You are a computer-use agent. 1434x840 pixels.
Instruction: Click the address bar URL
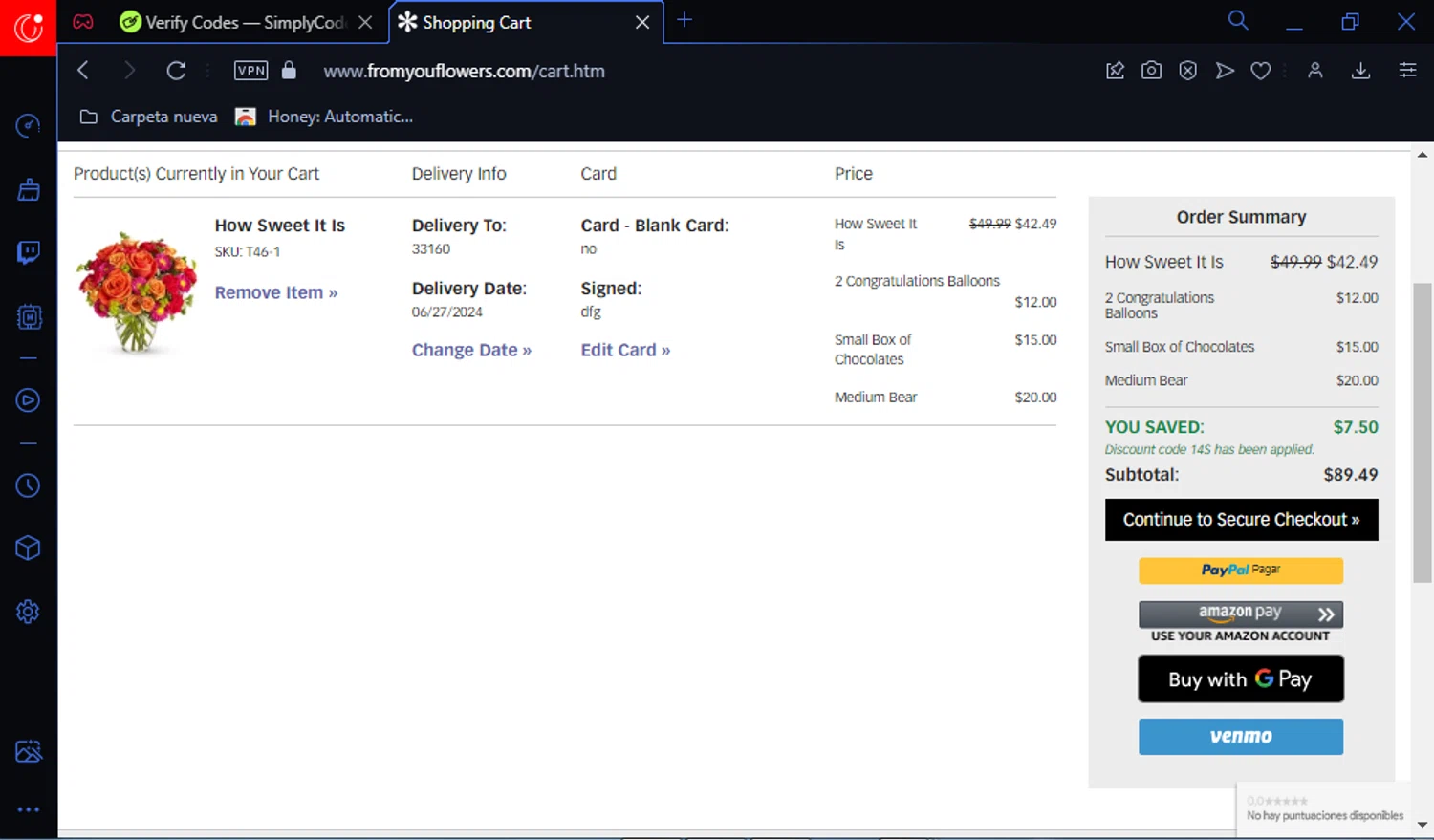[464, 71]
